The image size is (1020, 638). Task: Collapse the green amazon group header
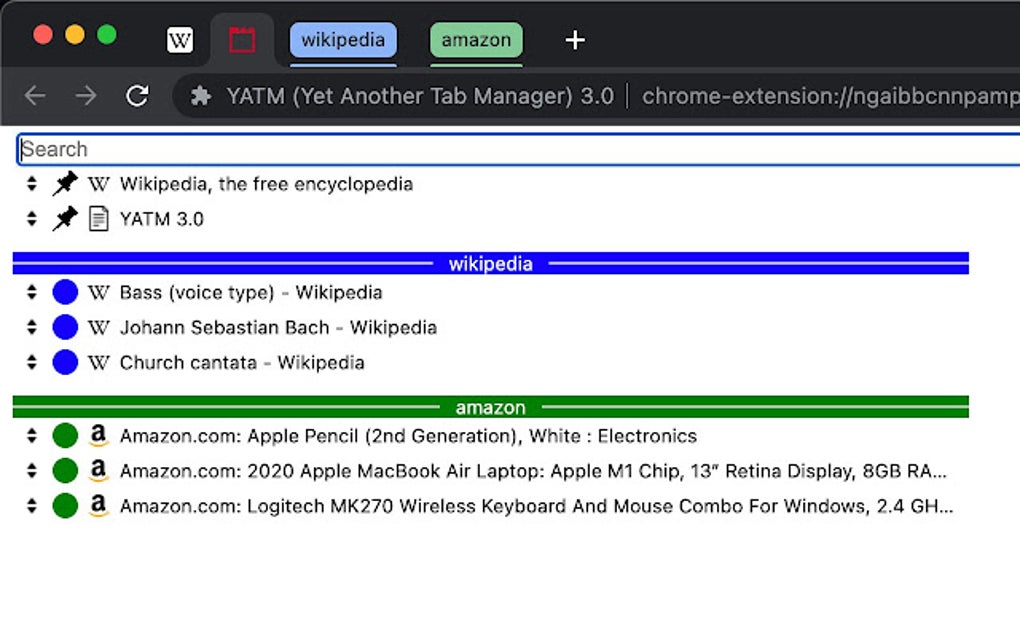(490, 408)
